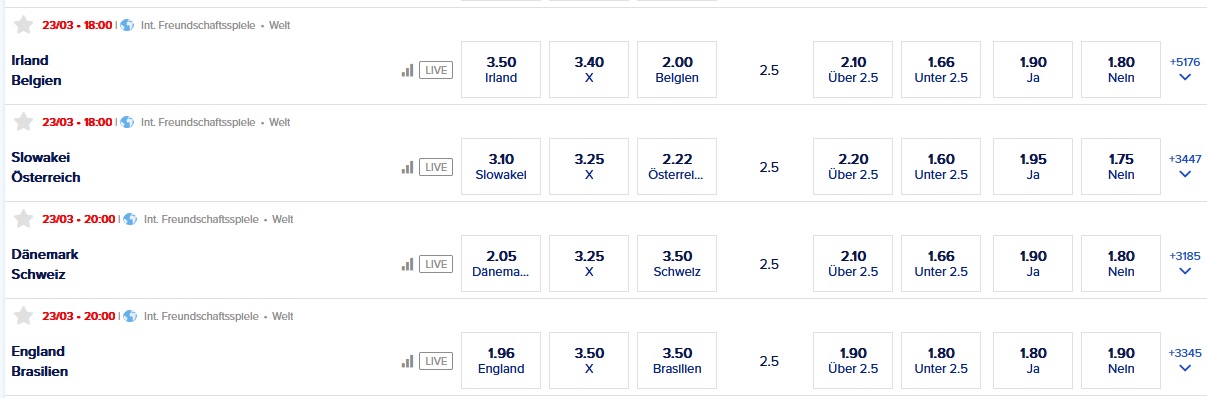The width and height of the screenshot is (1207, 398).
Task: Choose Über 2.5 at 1.90 for England match
Action: 853,360
